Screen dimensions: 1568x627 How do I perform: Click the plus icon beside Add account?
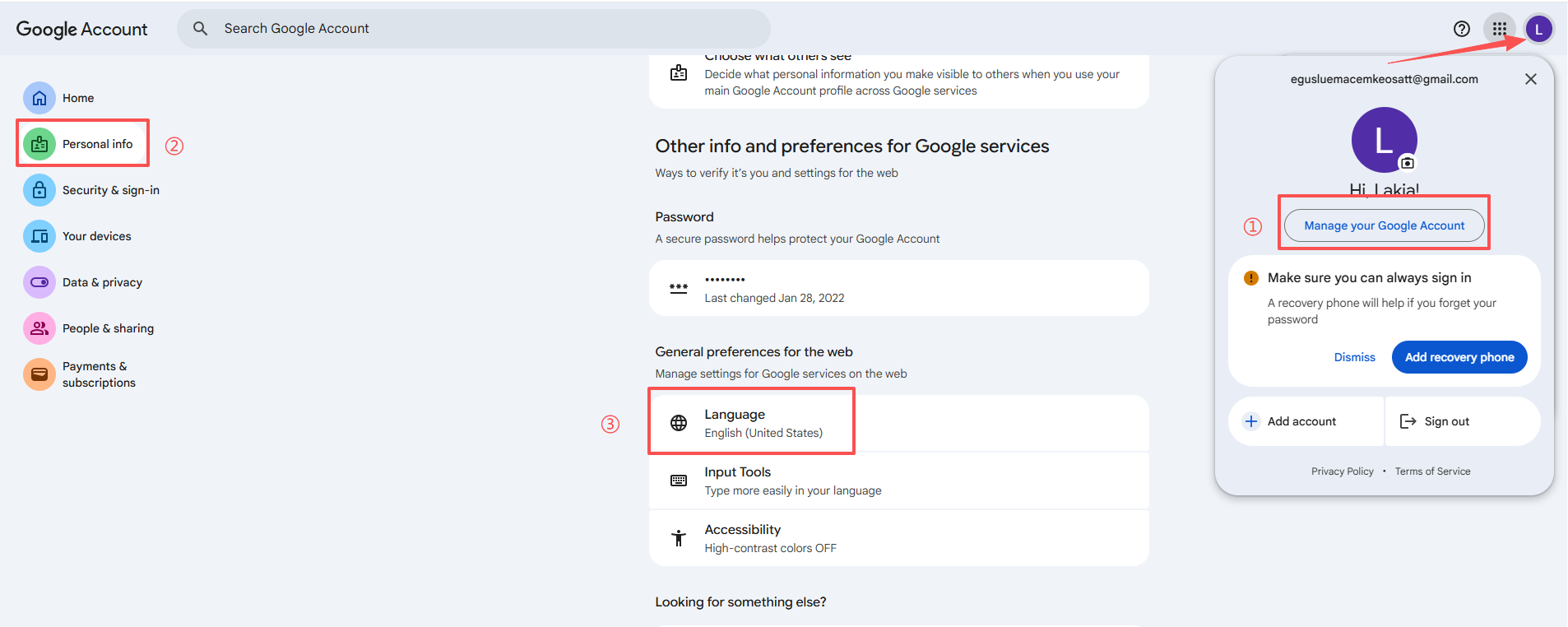(x=1251, y=421)
